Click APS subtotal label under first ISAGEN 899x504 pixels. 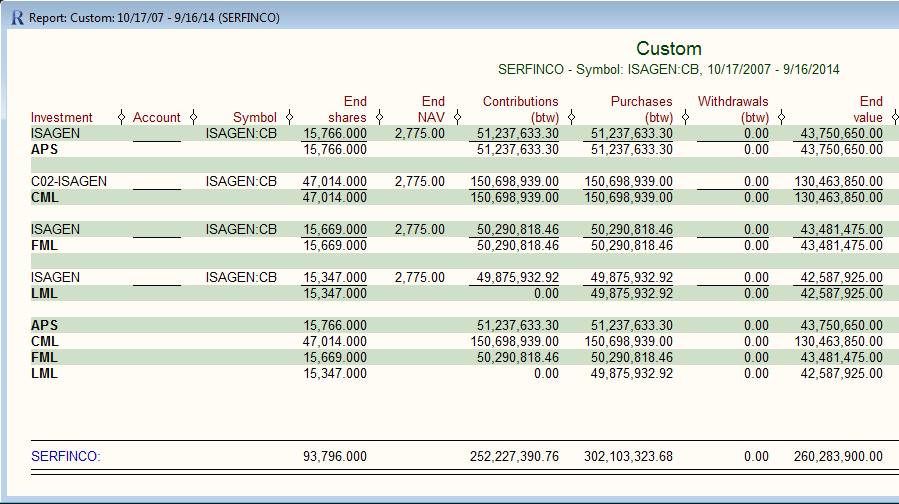click(x=44, y=150)
